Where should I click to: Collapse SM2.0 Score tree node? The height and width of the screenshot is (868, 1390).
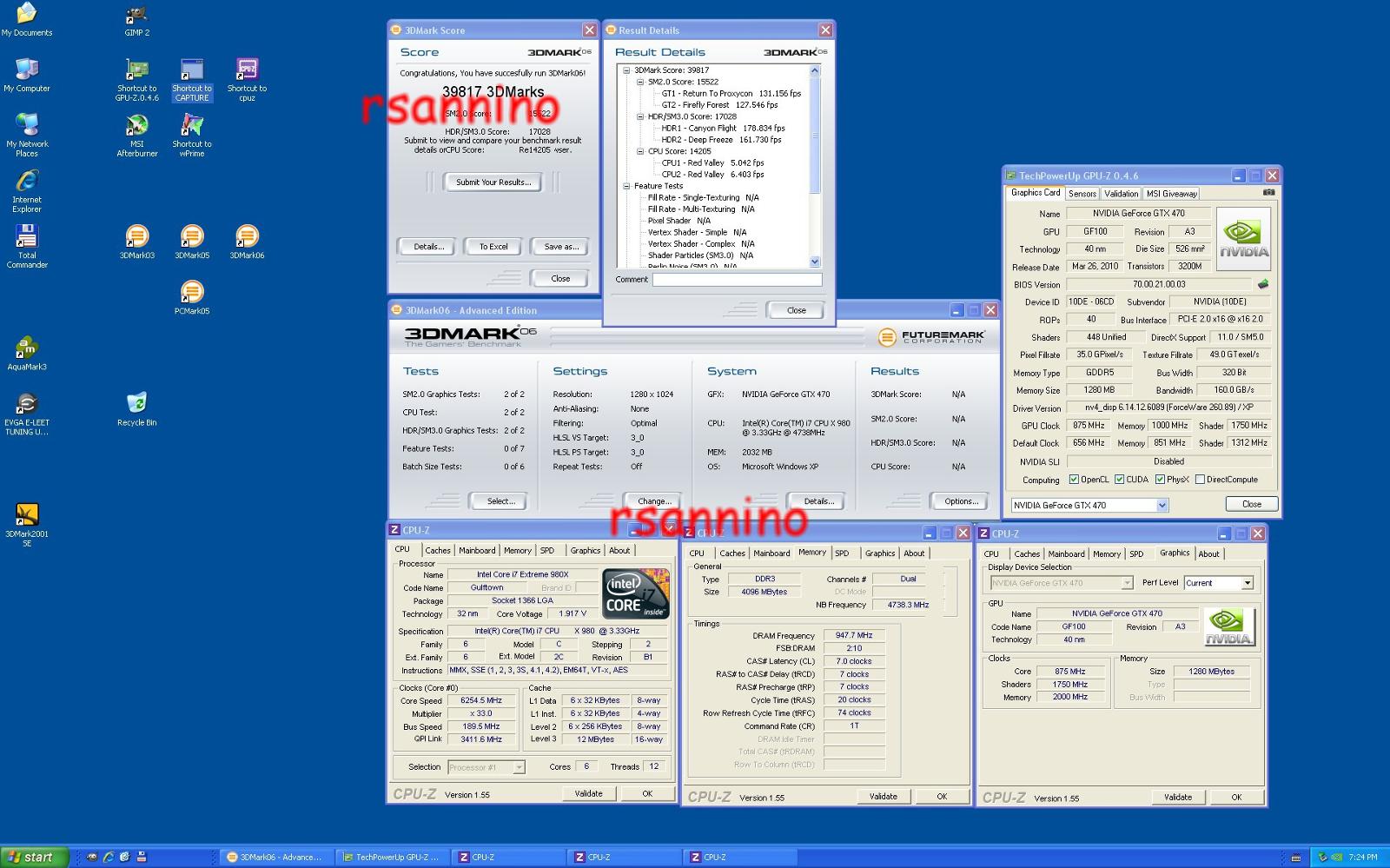pyautogui.click(x=640, y=82)
